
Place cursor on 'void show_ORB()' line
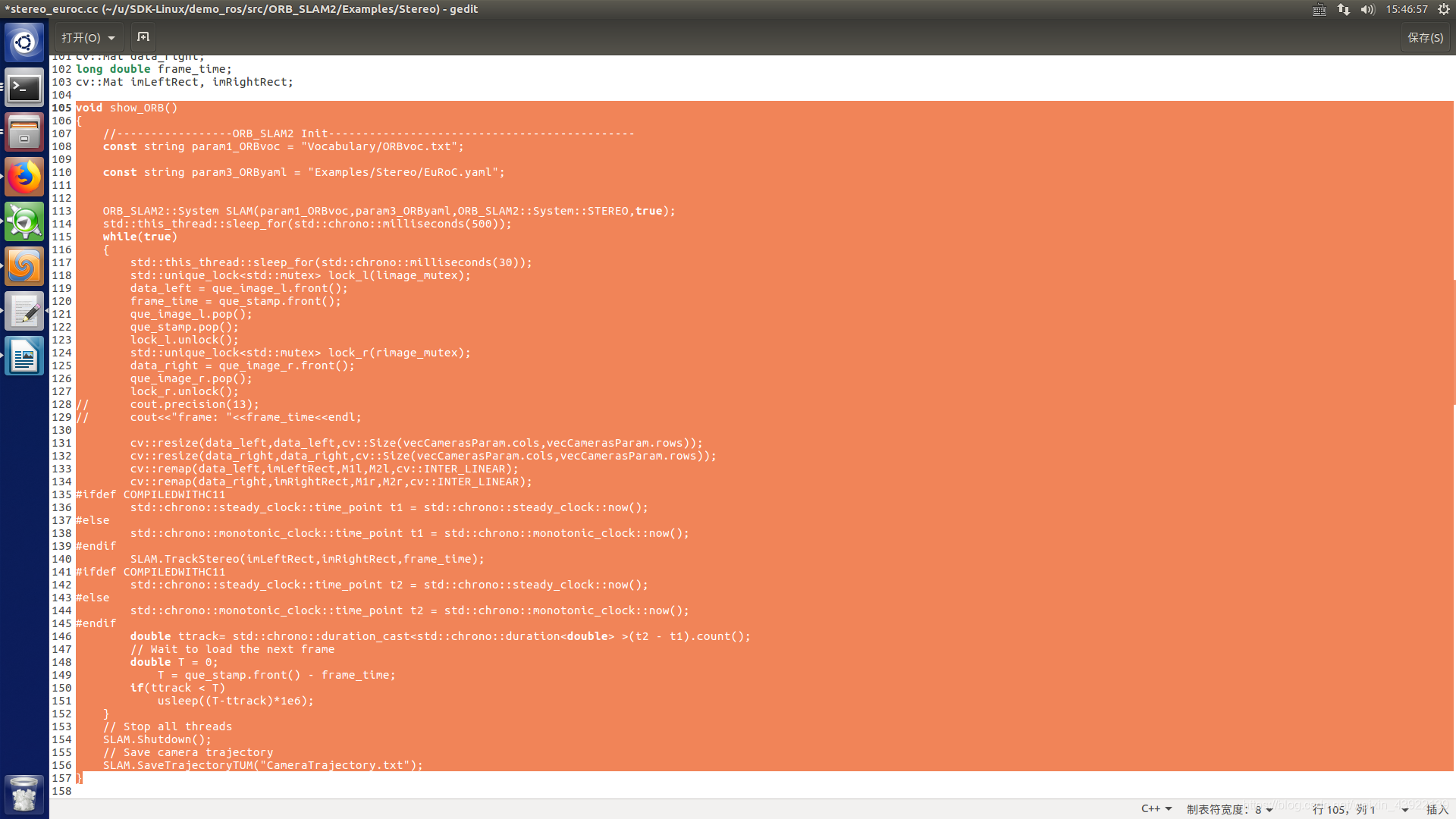pyautogui.click(x=127, y=108)
